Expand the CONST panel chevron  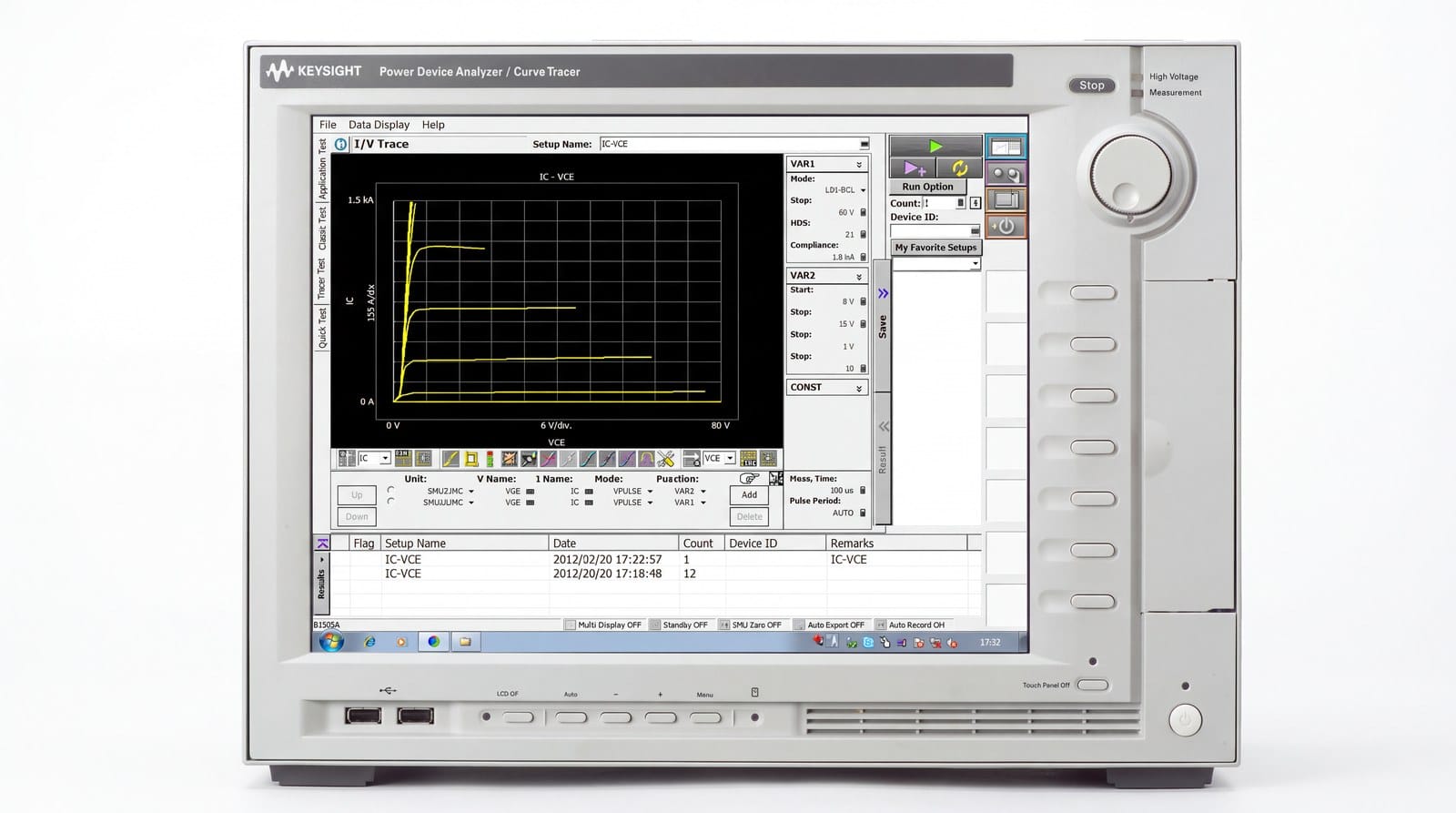coord(859,389)
